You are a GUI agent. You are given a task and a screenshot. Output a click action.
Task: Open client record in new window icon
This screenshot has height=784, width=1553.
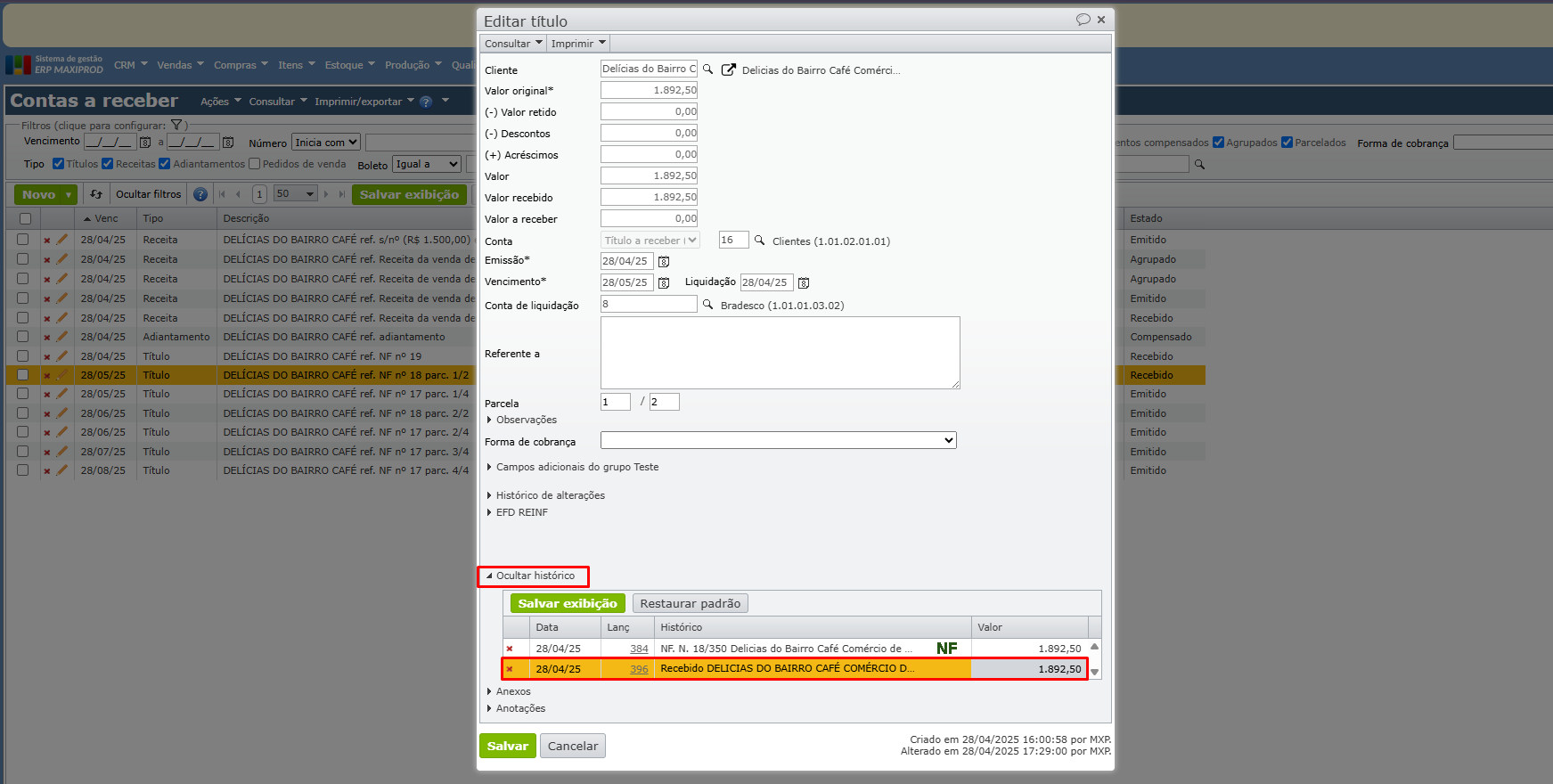729,69
